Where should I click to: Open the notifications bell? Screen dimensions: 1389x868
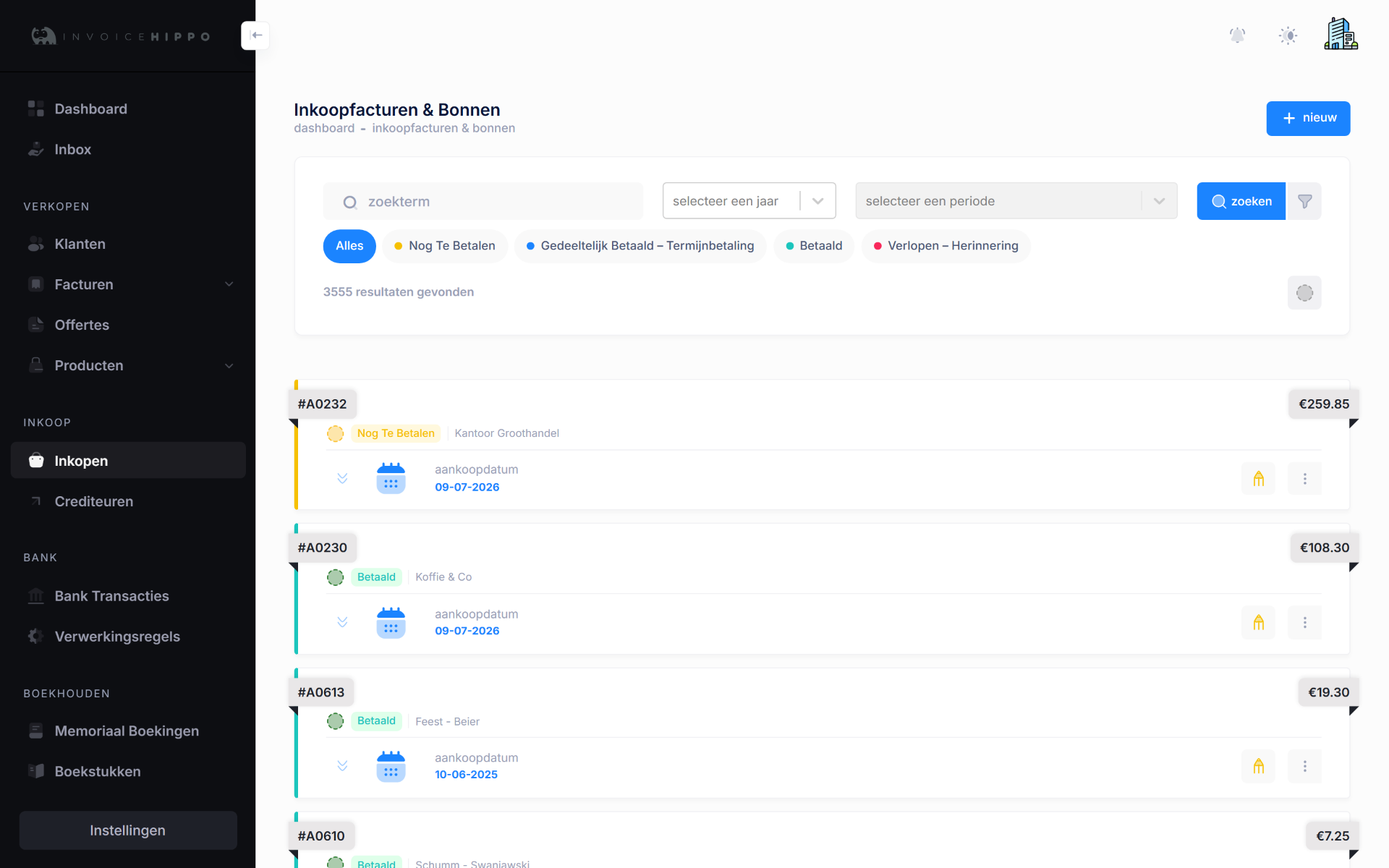coord(1238,35)
